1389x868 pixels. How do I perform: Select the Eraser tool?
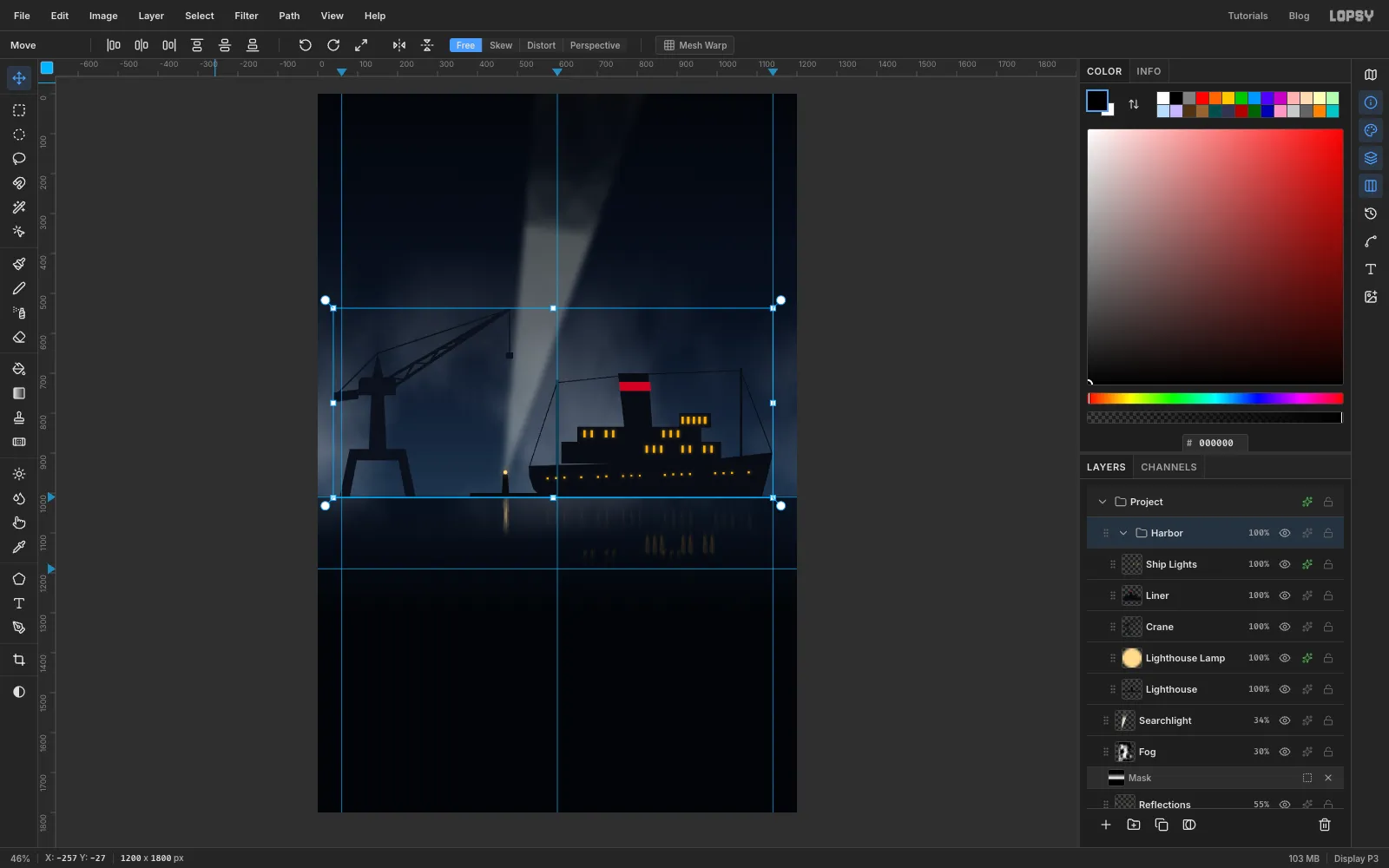19,337
